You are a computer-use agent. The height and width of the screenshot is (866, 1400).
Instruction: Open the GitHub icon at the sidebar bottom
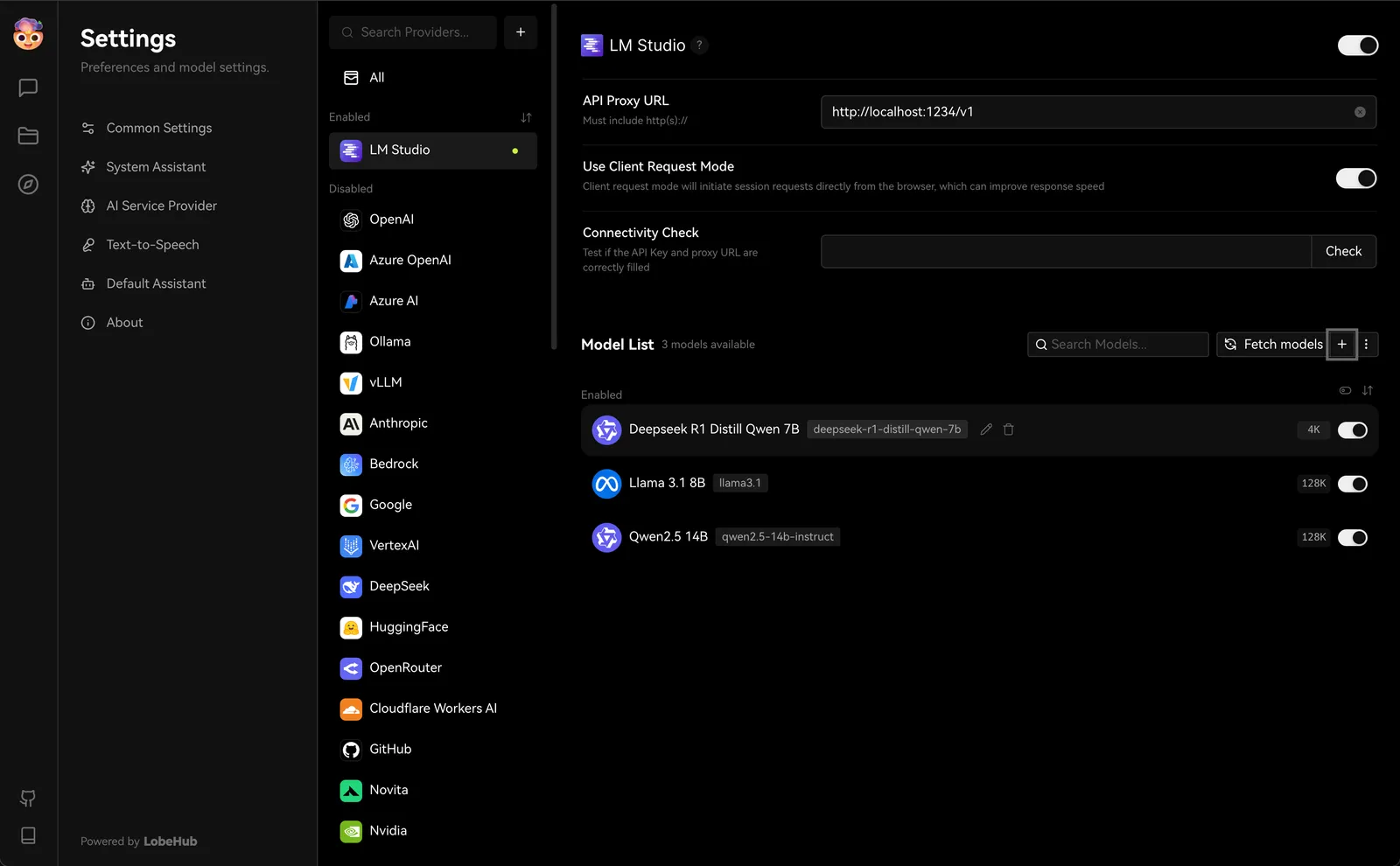coord(27,798)
